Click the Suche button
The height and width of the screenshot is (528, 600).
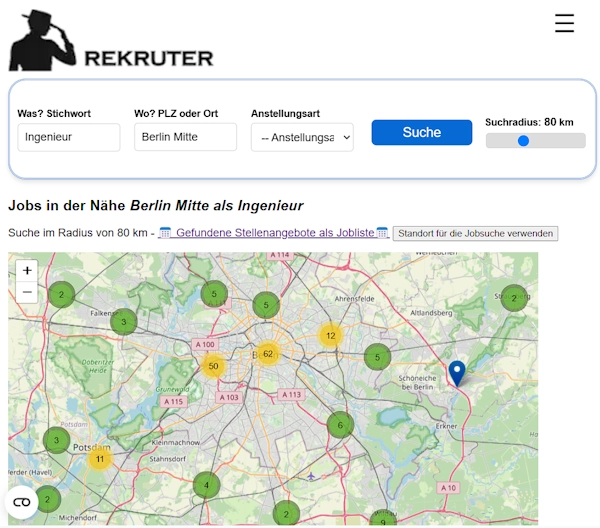[422, 132]
